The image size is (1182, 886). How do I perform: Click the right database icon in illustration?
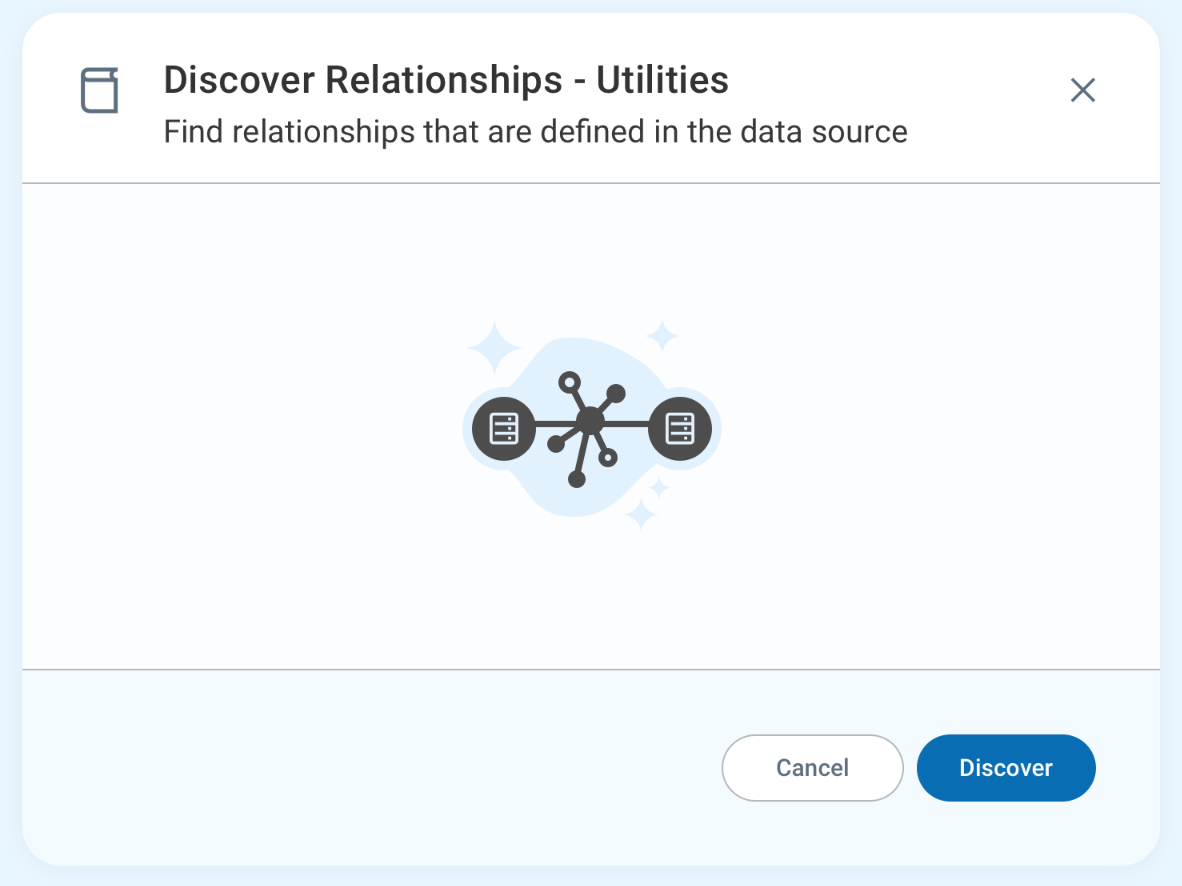point(680,428)
